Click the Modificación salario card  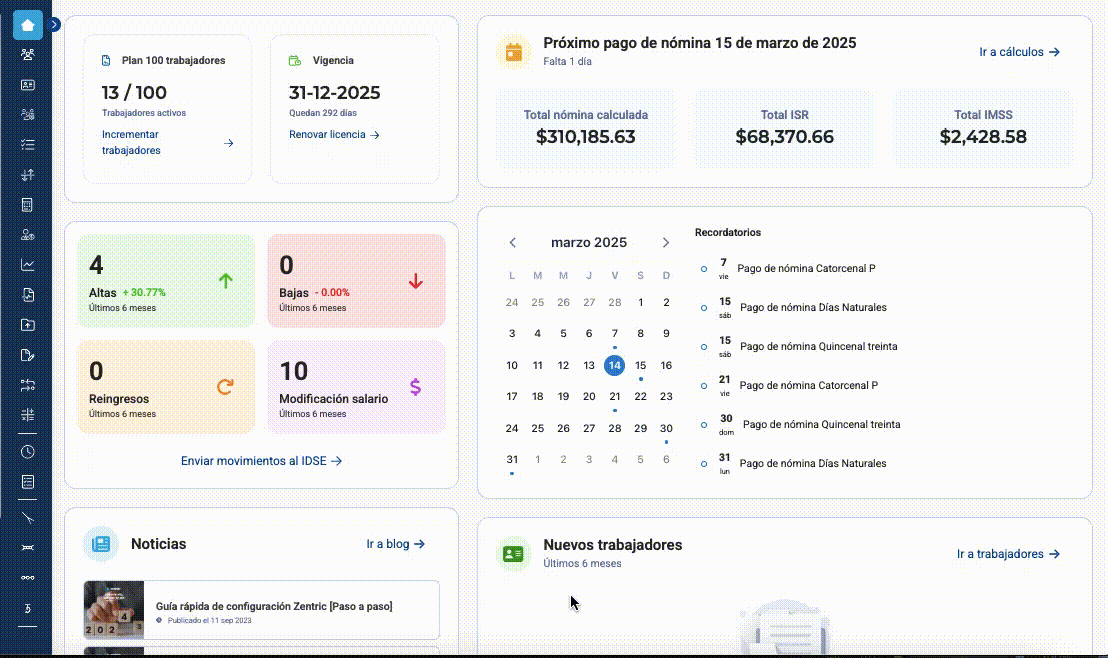pyautogui.click(x=356, y=387)
